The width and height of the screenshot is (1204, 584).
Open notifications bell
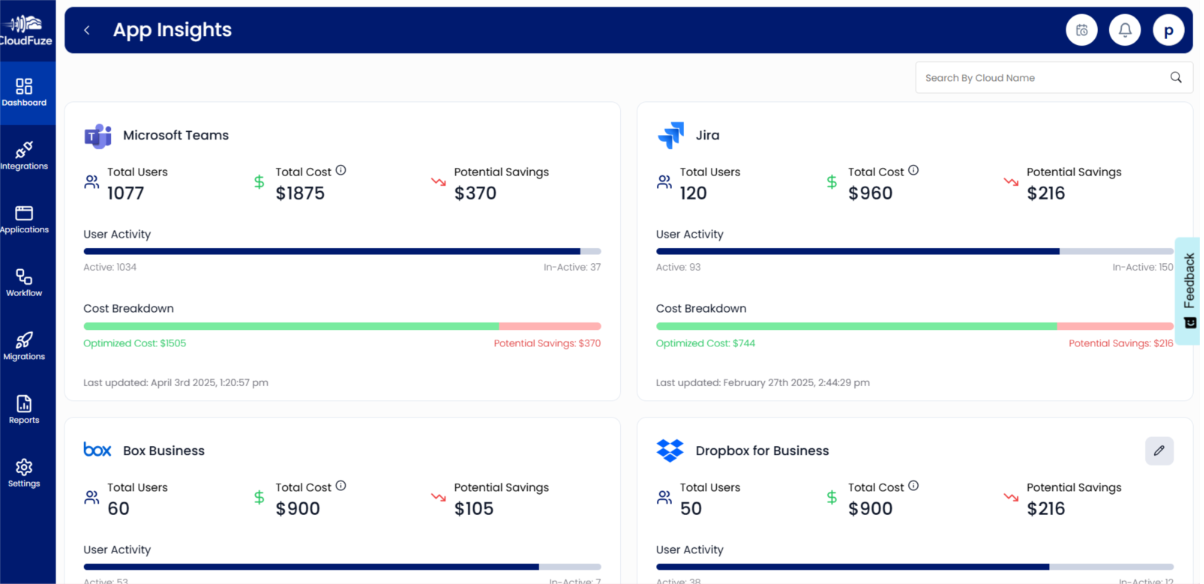coord(1125,30)
